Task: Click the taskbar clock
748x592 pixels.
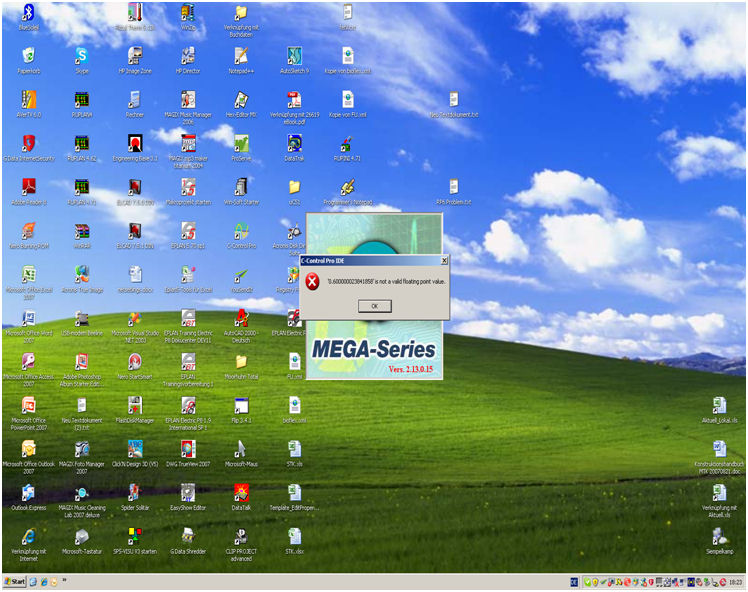Action: (734, 581)
